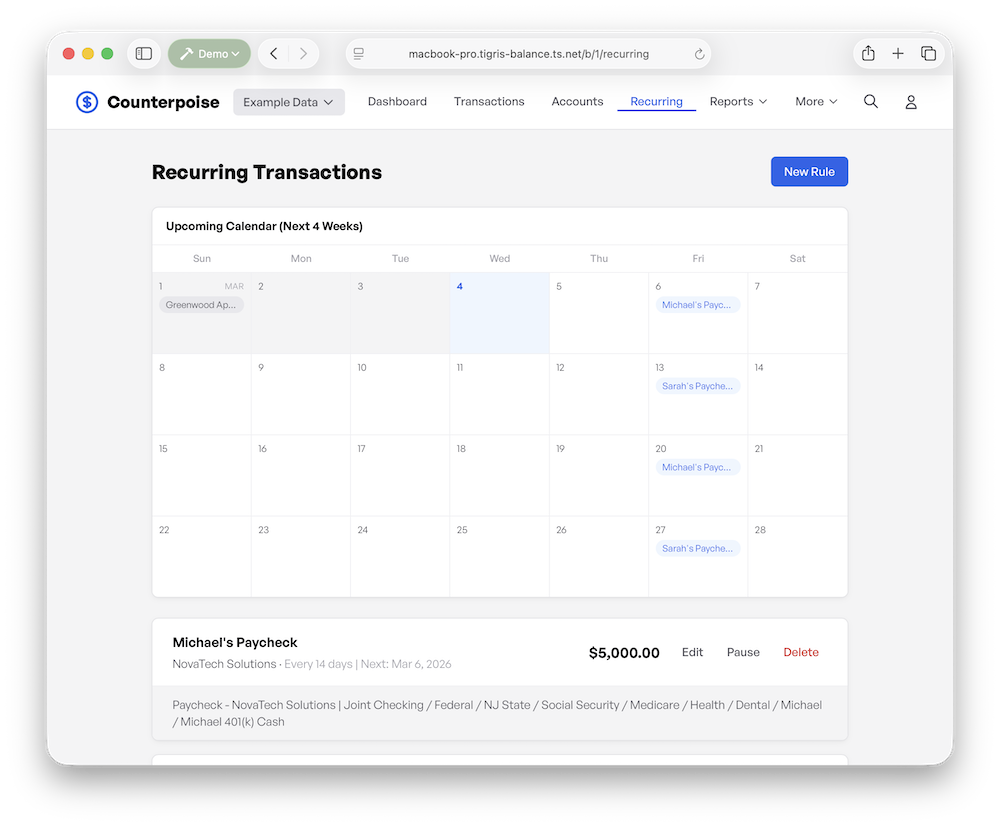Delete the Michael's Paycheck rule
This screenshot has width=1000, height=827.
pyautogui.click(x=800, y=652)
